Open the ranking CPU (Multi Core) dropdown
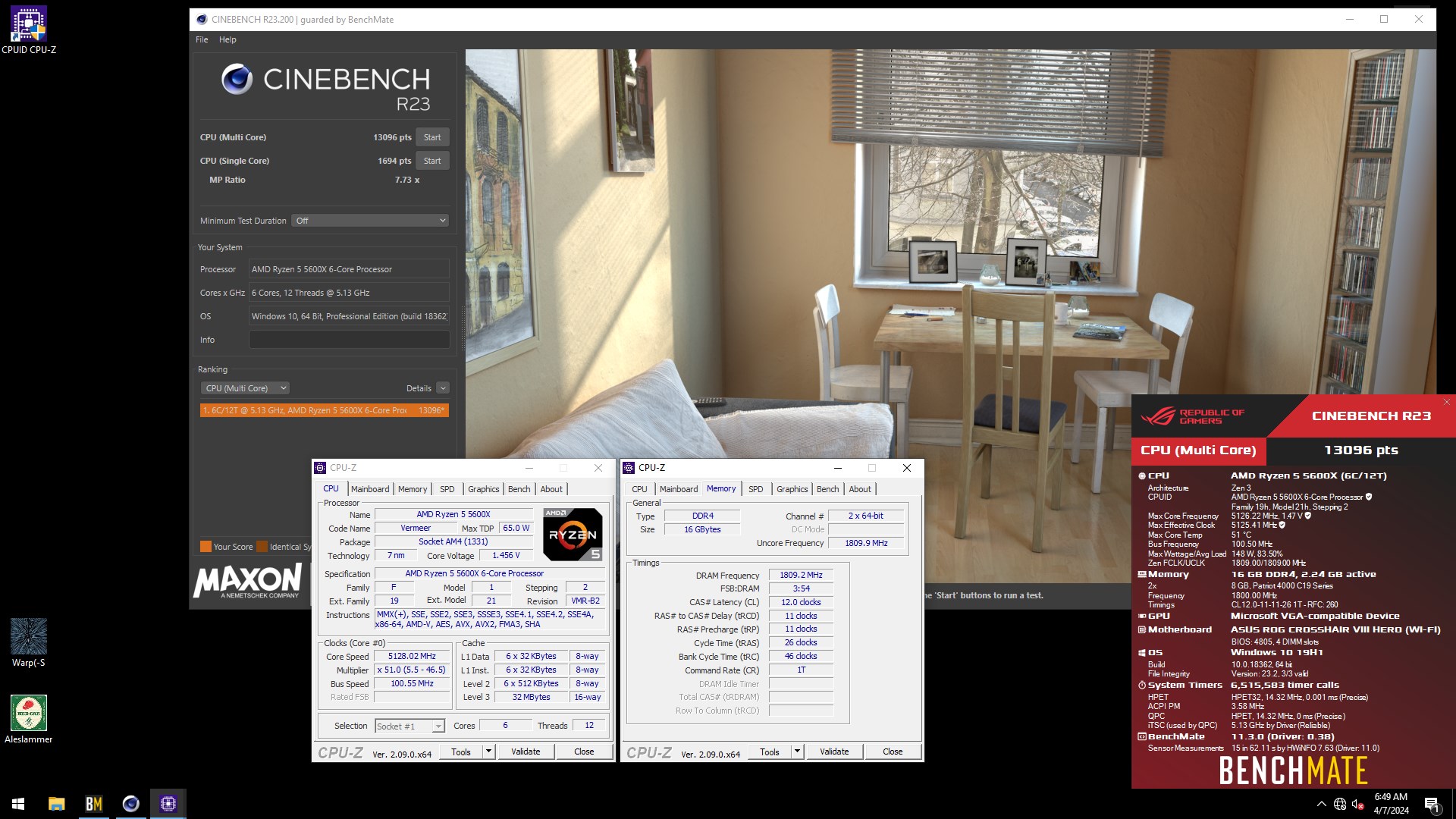 point(245,388)
